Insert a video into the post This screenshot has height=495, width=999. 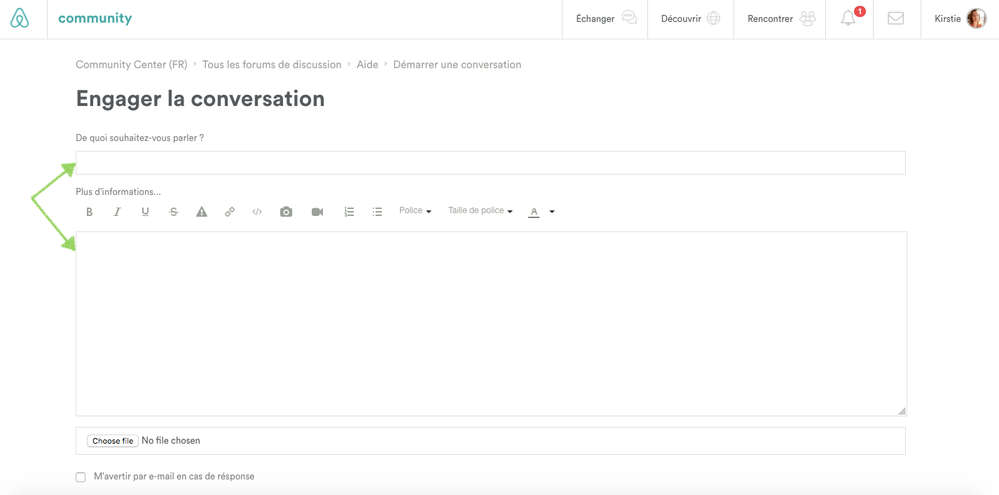pos(317,212)
